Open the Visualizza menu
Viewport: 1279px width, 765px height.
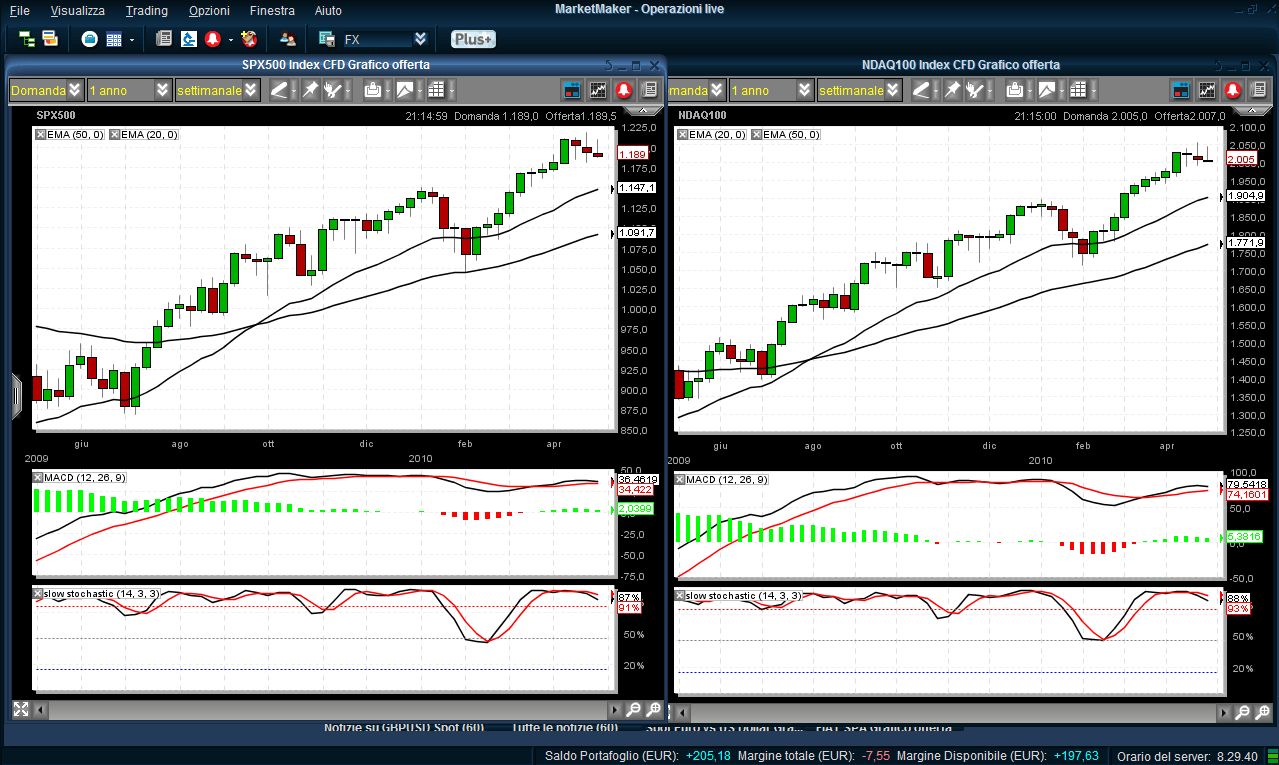[x=77, y=10]
